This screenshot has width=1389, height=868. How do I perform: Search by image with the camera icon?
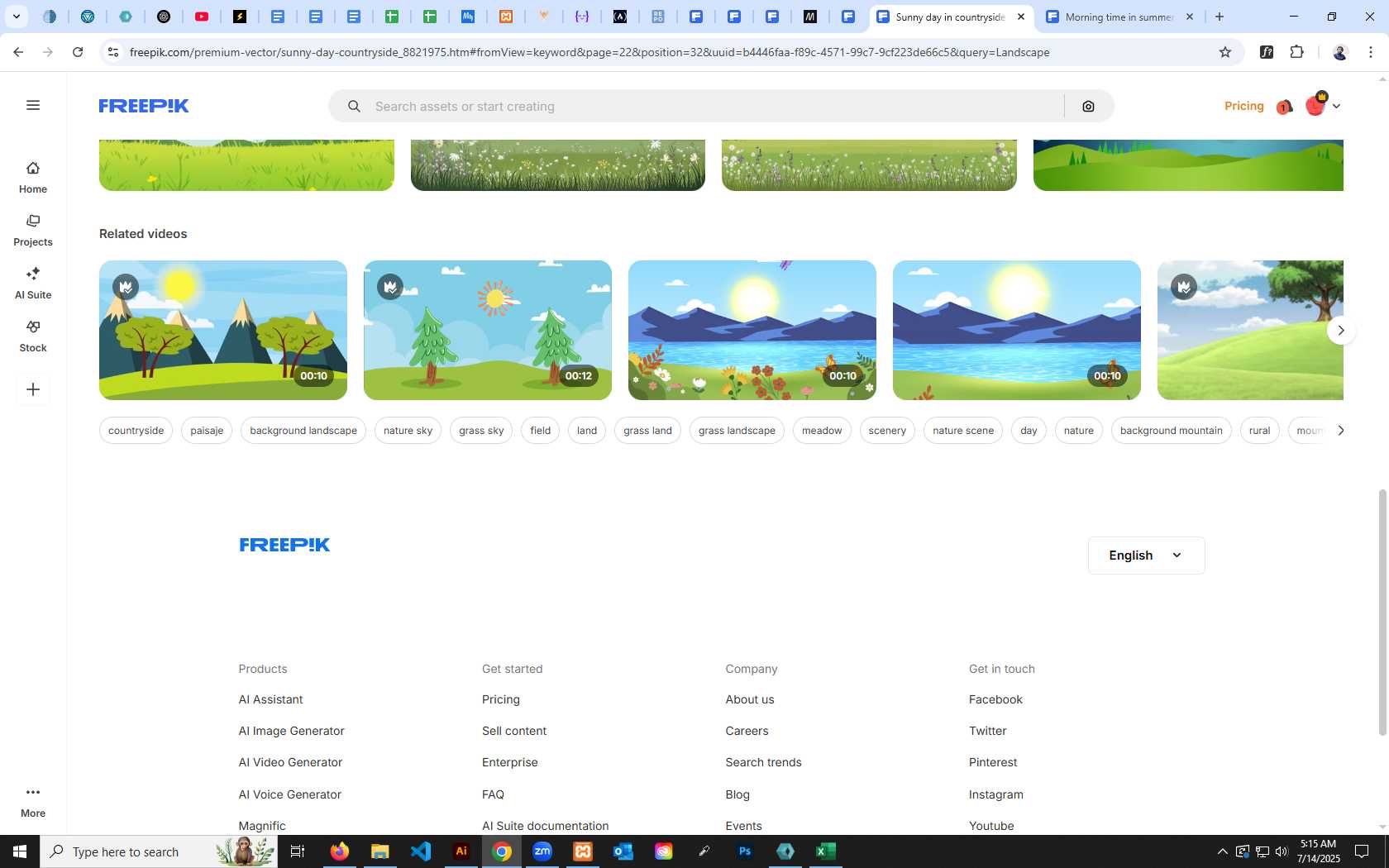(1088, 106)
